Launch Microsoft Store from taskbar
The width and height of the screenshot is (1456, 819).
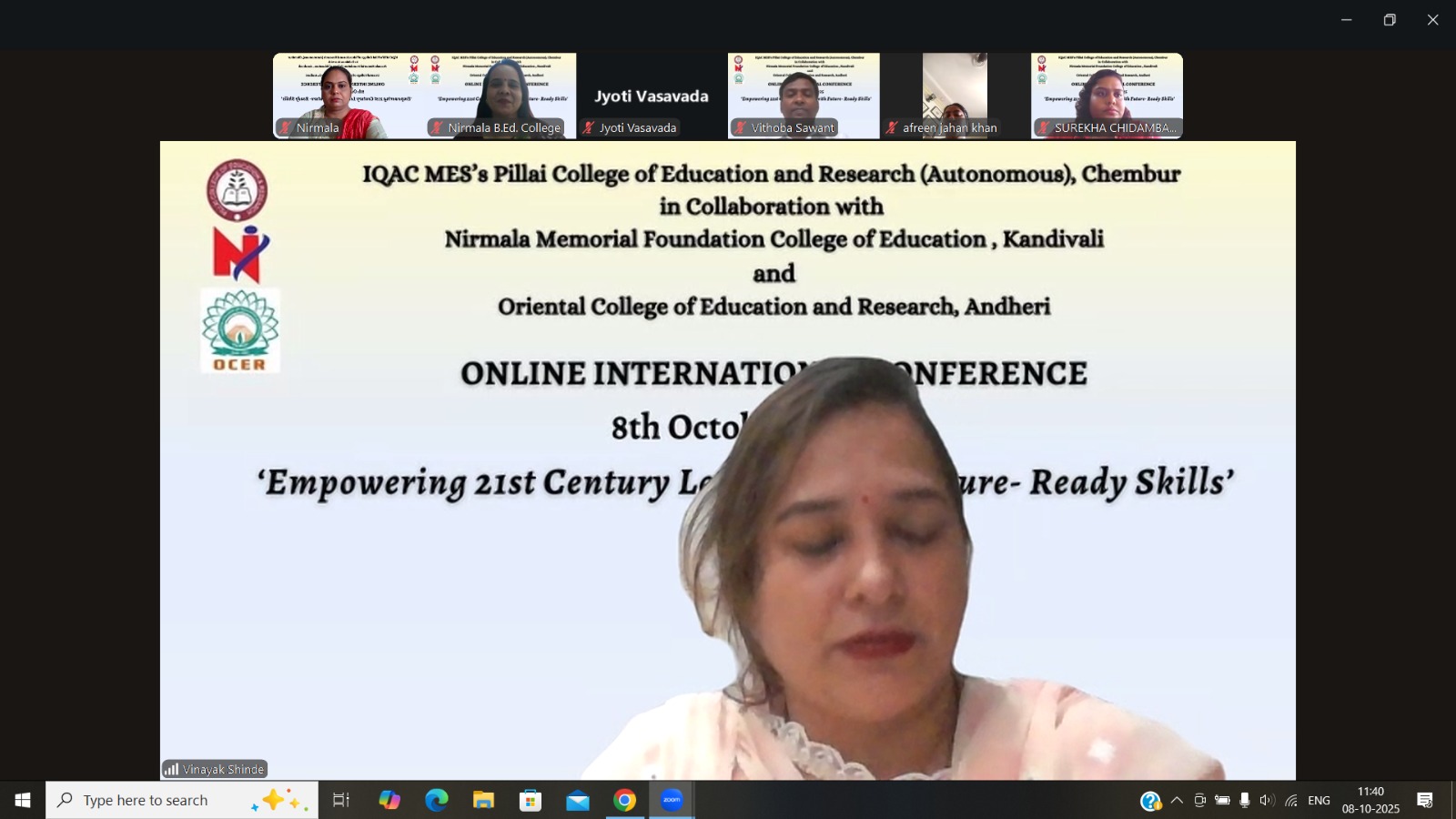tap(531, 801)
